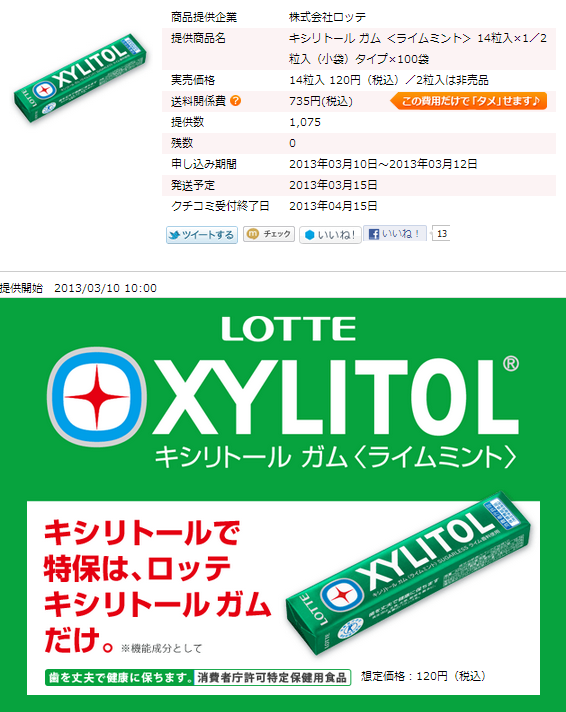This screenshot has width=566, height=712.
Task: Click the Facebook like count 13
Action: tap(441, 233)
